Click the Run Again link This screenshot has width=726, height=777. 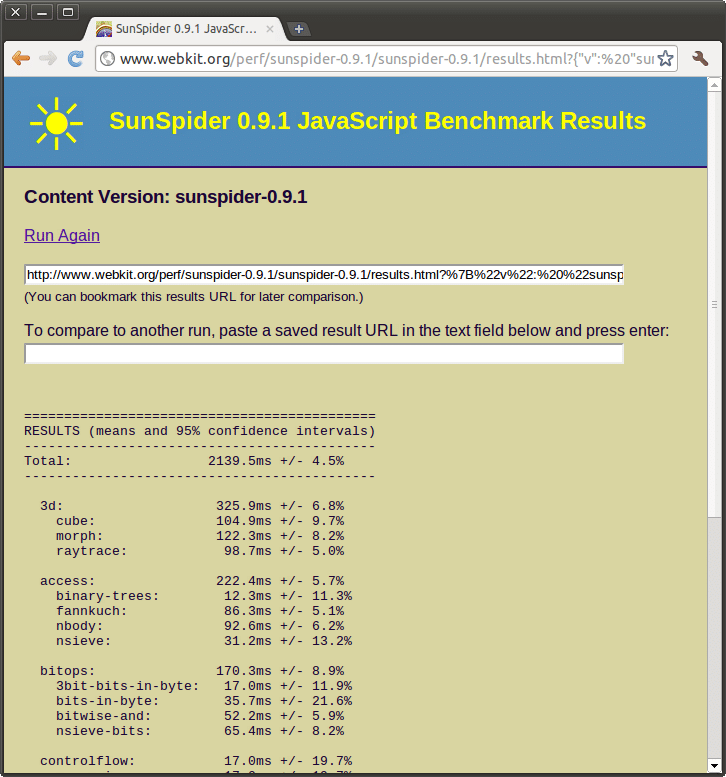point(62,235)
